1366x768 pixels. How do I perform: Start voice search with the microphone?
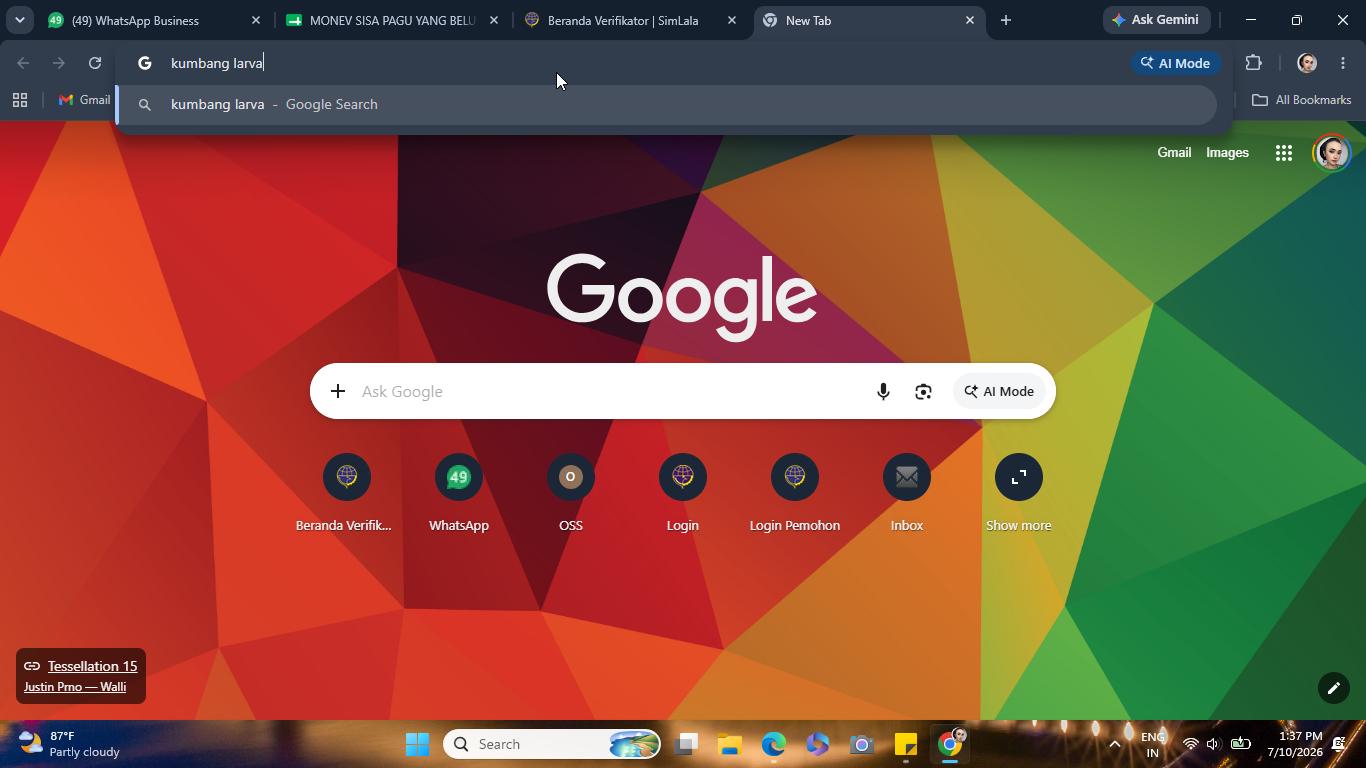tap(883, 391)
